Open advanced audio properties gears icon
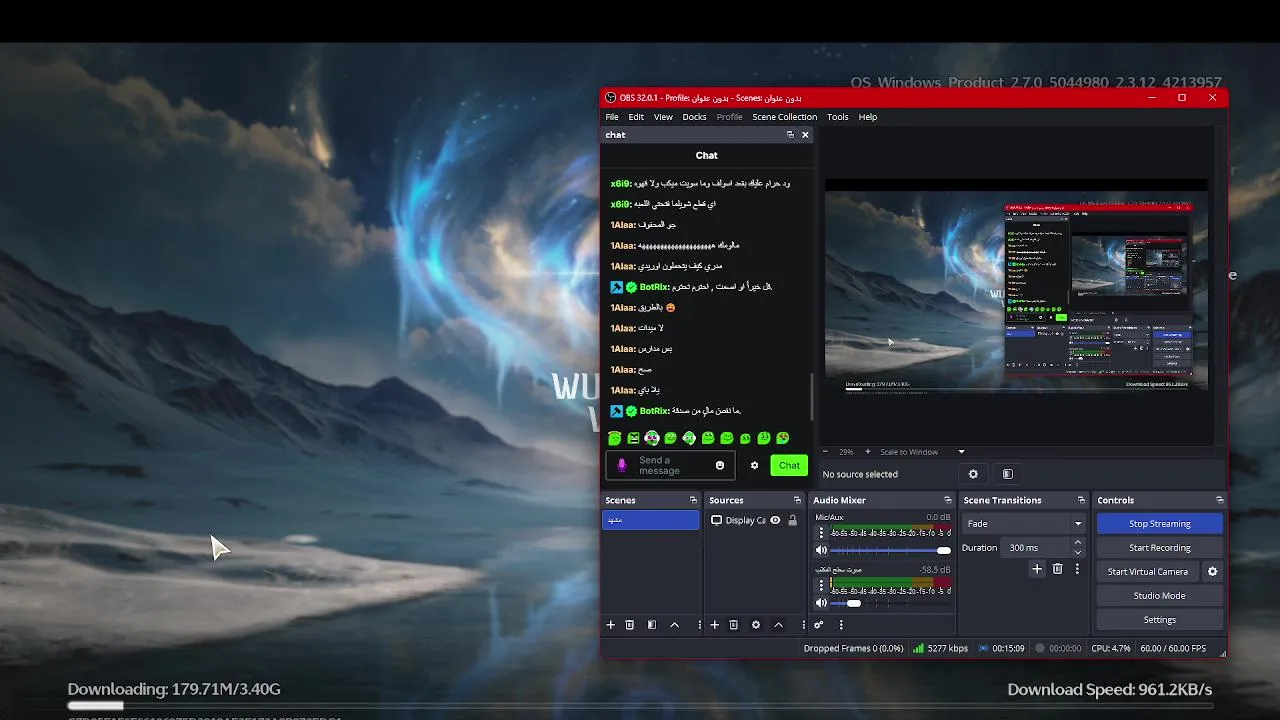The width and height of the screenshot is (1280, 720). click(818, 625)
